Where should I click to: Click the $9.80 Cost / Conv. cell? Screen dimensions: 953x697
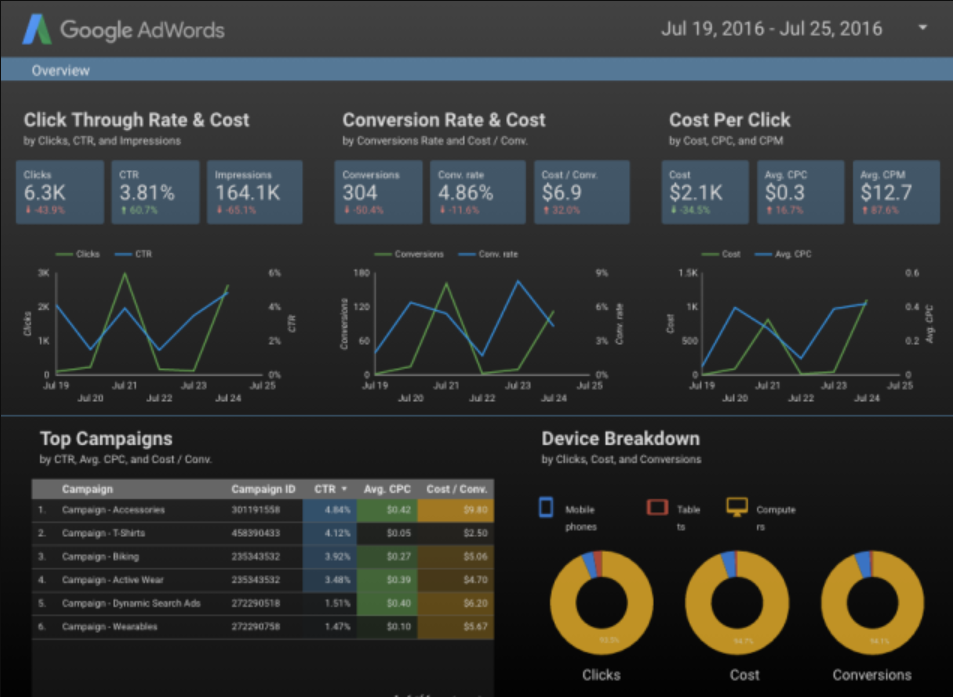(x=456, y=510)
